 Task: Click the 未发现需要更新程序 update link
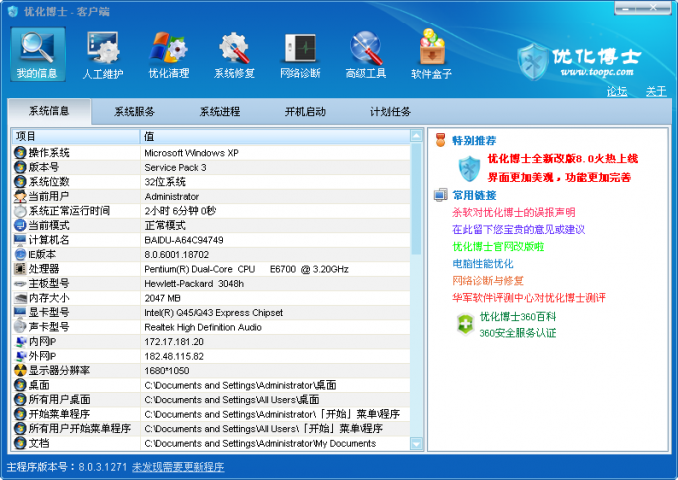pos(178,467)
